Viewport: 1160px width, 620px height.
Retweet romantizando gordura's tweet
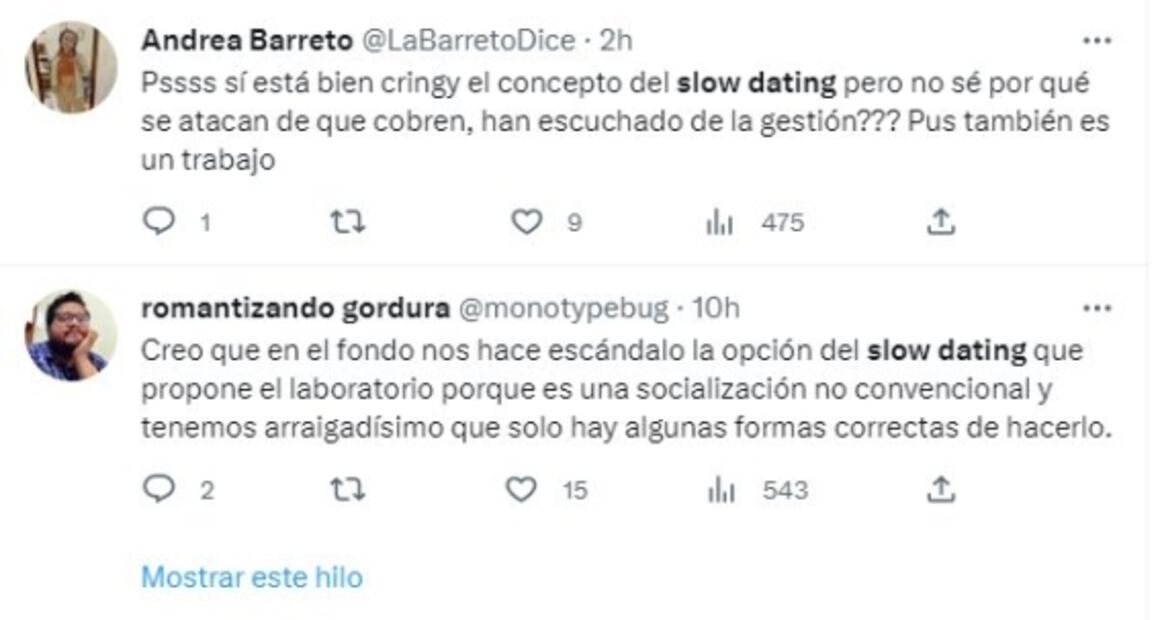tap(349, 487)
